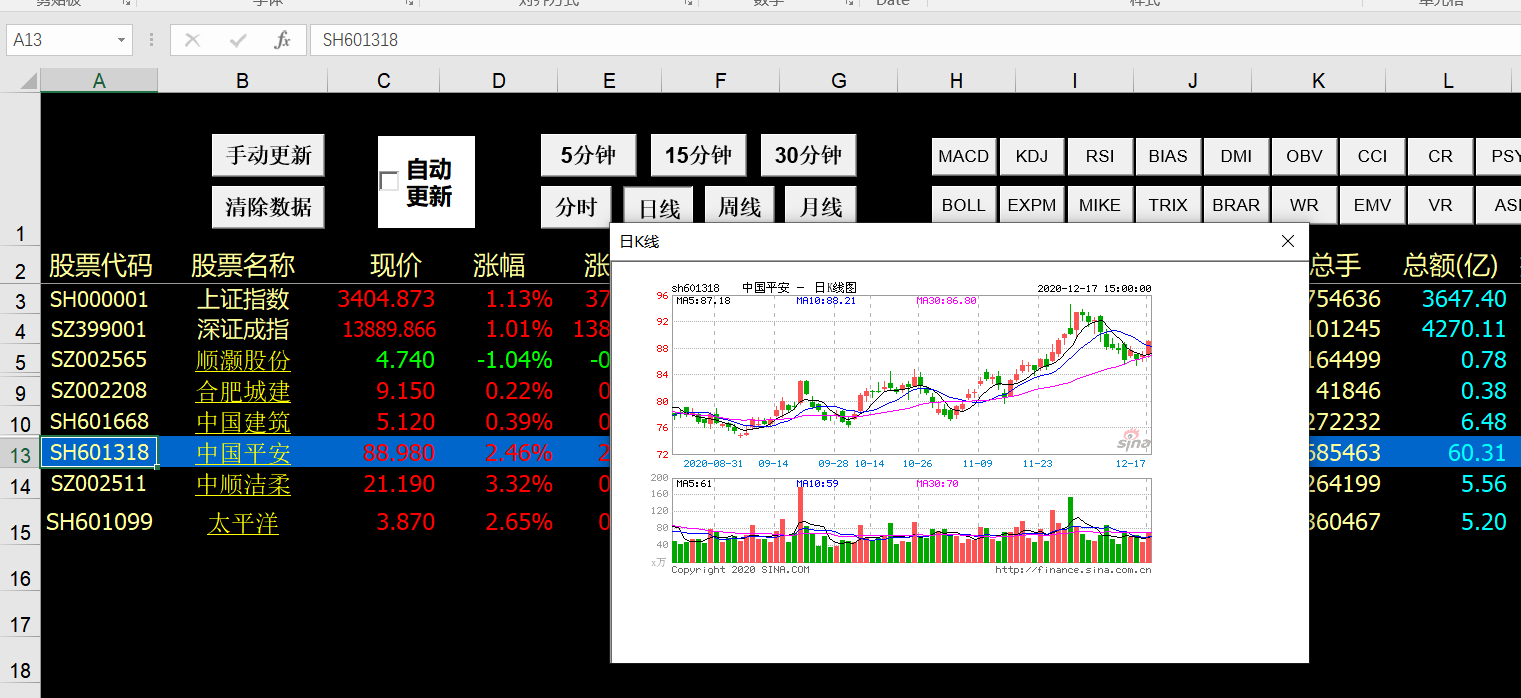Image resolution: width=1521 pixels, height=698 pixels.
Task: Toggle the 自动更新 checkbox
Action: pyautogui.click(x=389, y=181)
